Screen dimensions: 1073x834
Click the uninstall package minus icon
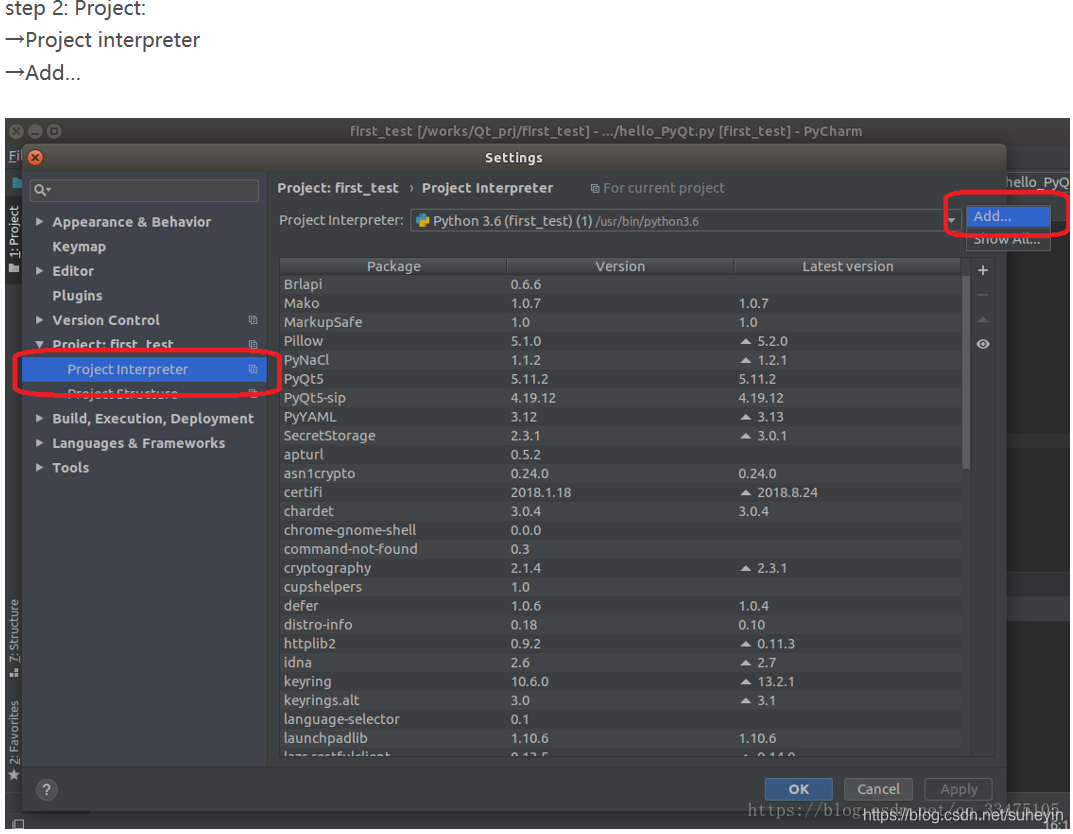click(983, 295)
